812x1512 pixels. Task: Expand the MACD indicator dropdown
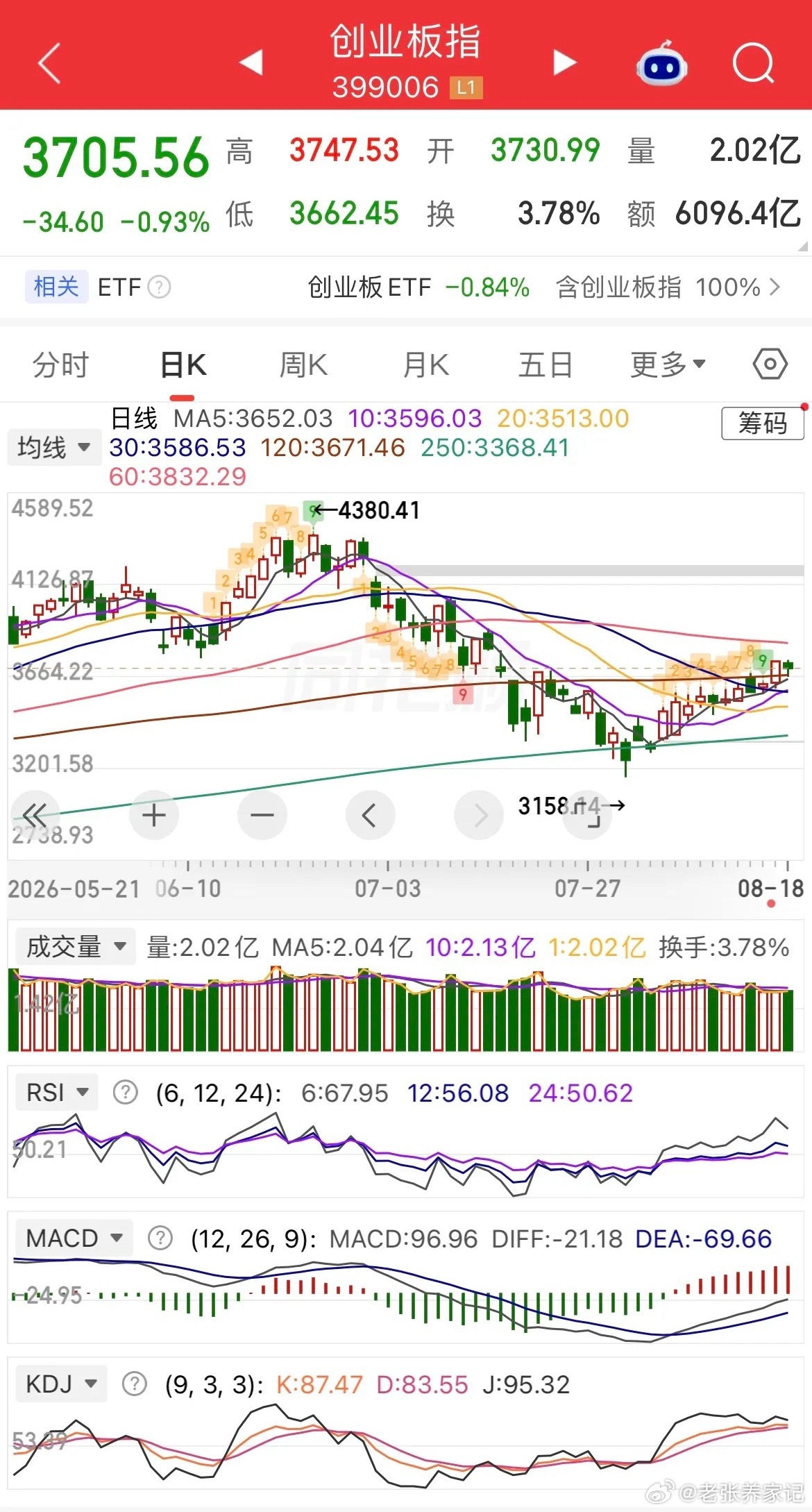pos(73,1238)
